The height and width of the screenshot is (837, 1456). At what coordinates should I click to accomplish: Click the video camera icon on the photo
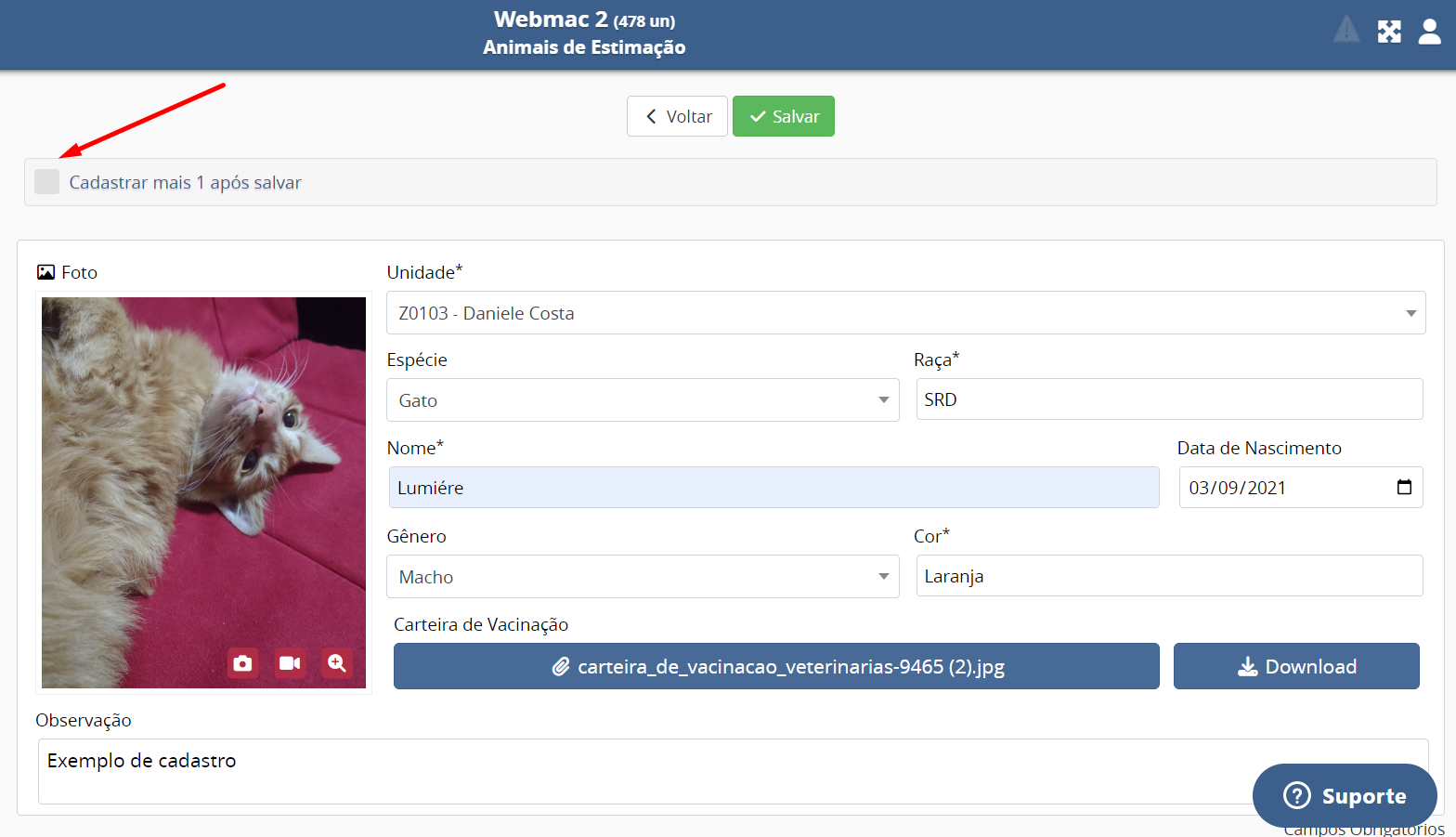pos(290,663)
